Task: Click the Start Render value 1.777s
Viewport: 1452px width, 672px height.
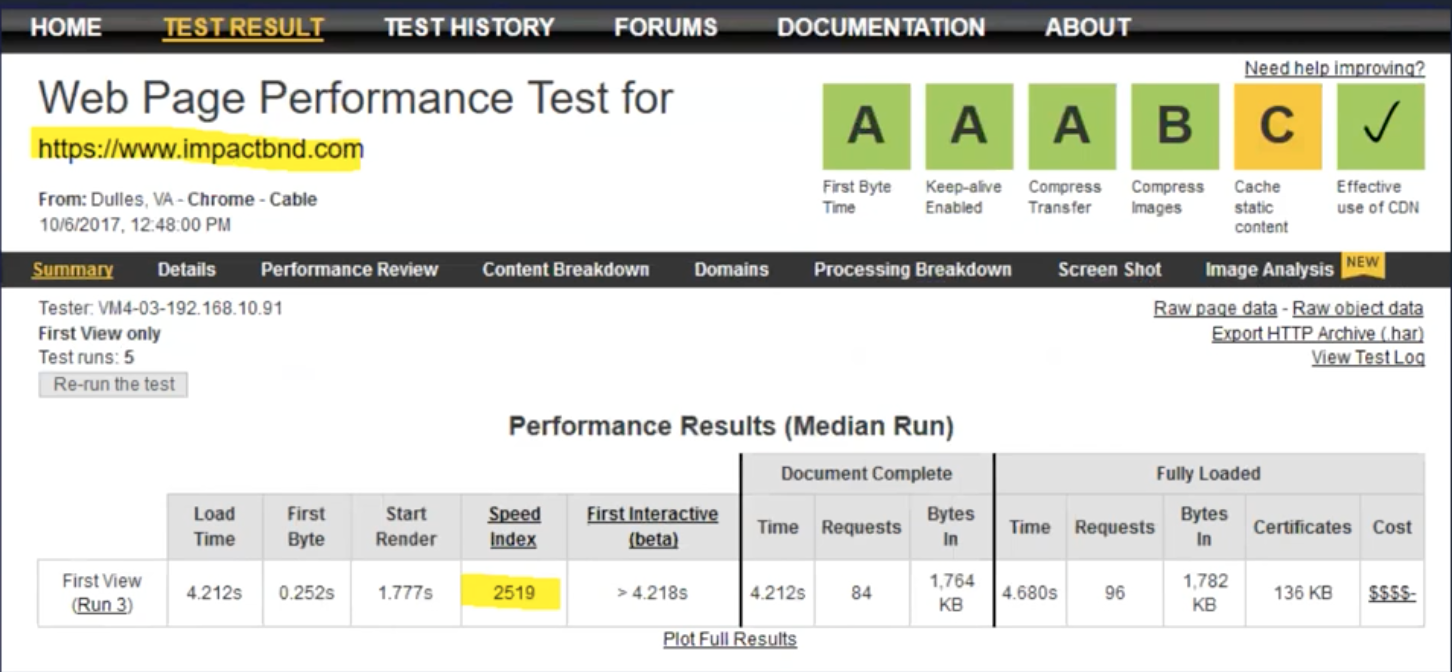Action: pyautogui.click(x=405, y=593)
